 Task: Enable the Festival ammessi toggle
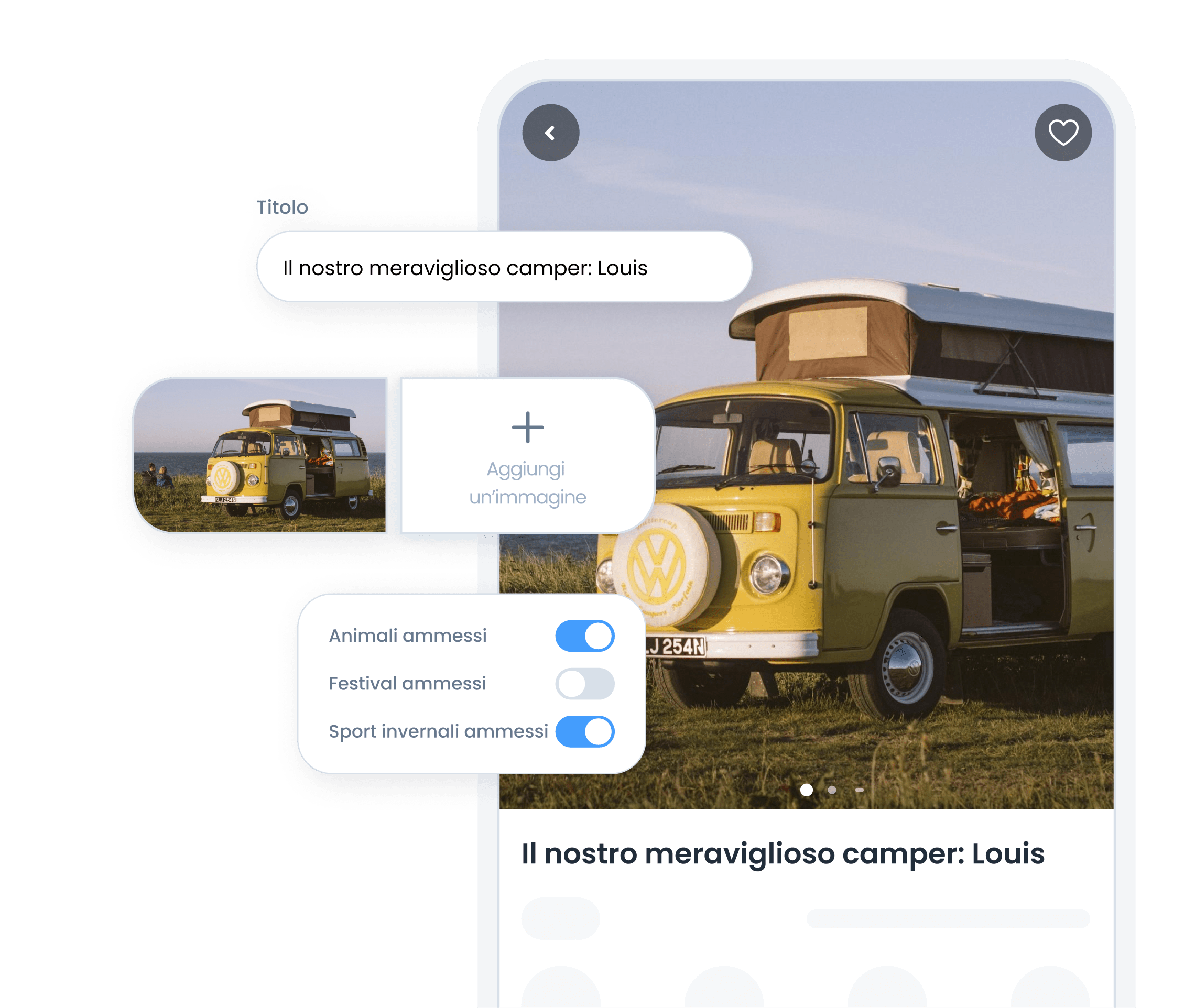[584, 684]
